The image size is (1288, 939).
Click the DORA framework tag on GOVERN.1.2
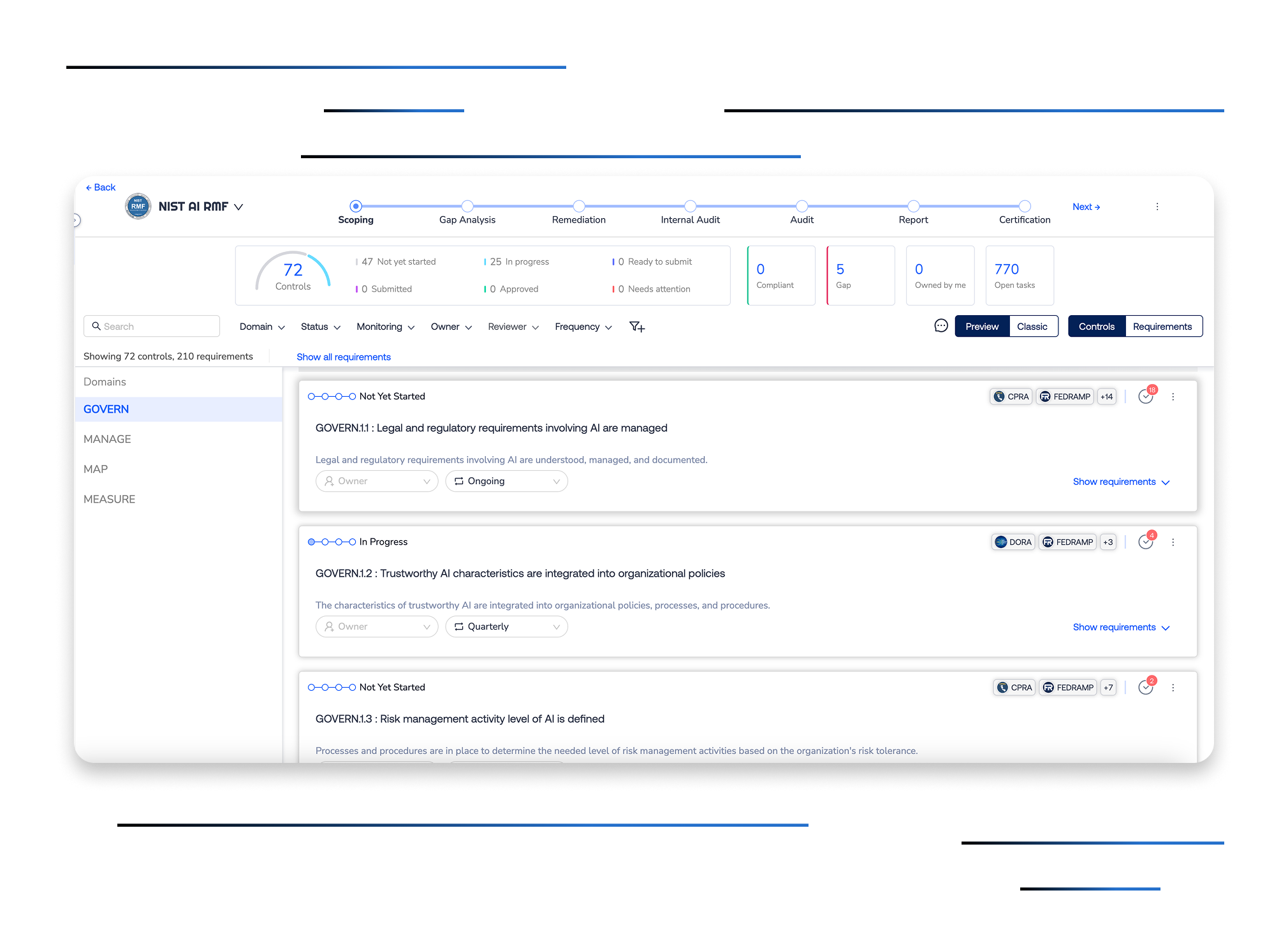click(x=1013, y=542)
